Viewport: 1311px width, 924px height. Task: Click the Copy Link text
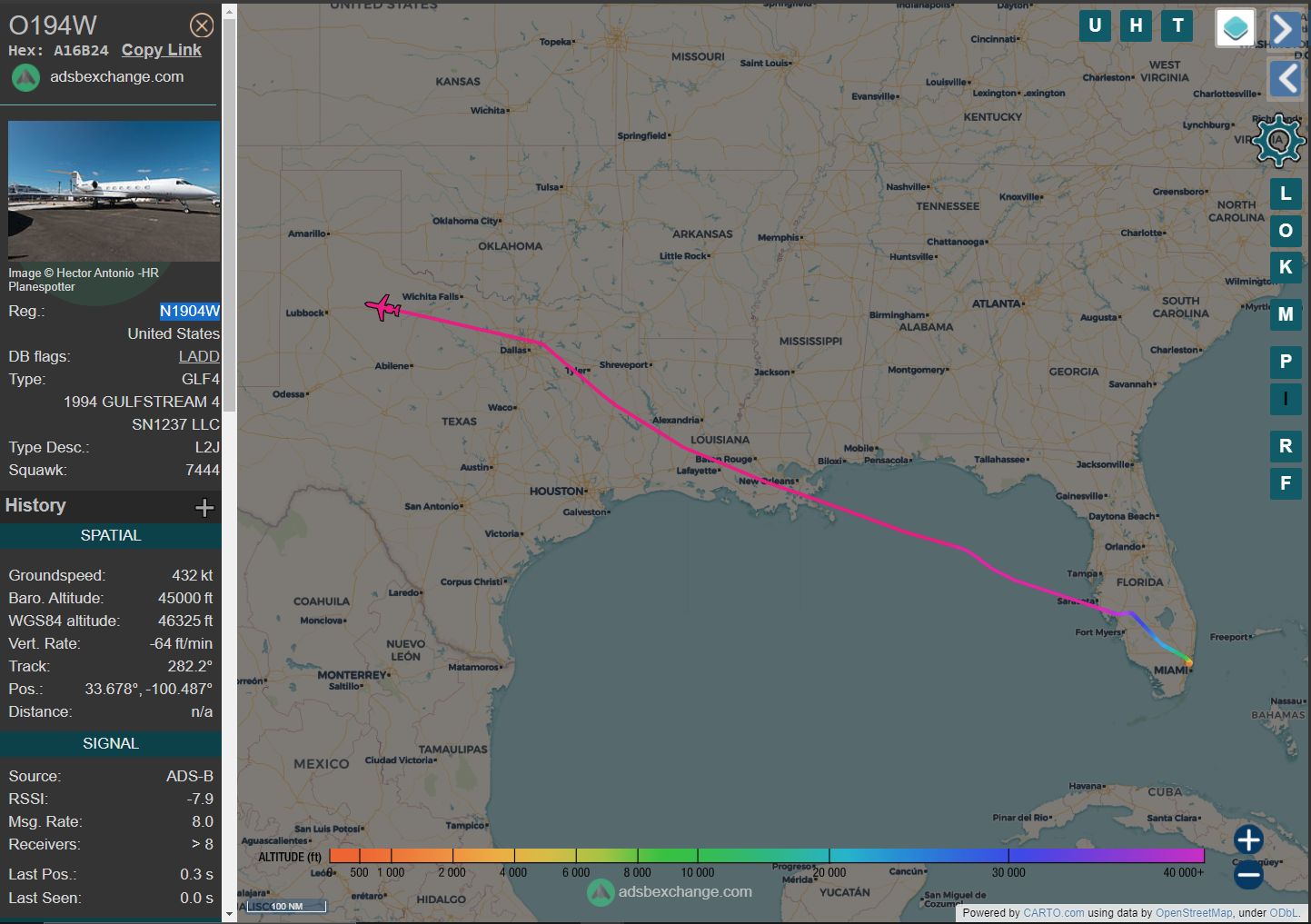tap(162, 50)
